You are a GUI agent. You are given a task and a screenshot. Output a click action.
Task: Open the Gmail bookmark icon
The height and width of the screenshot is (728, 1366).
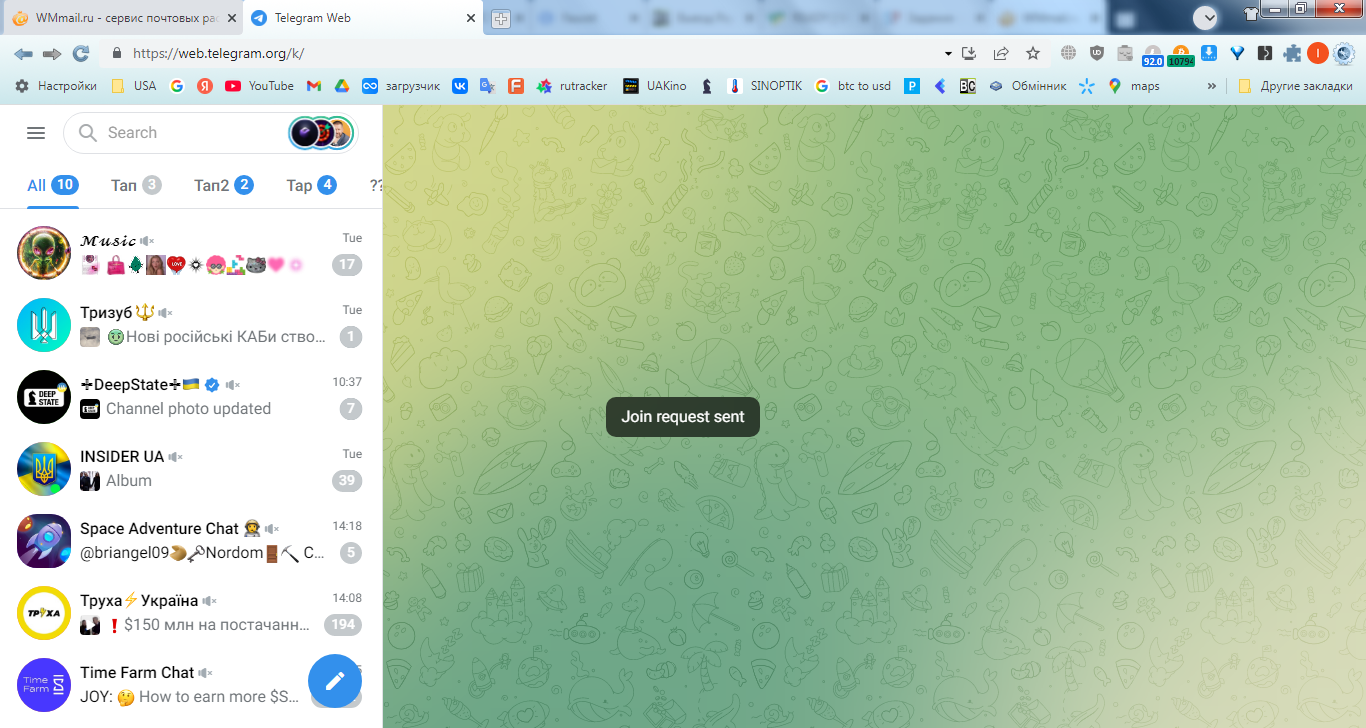(x=313, y=86)
